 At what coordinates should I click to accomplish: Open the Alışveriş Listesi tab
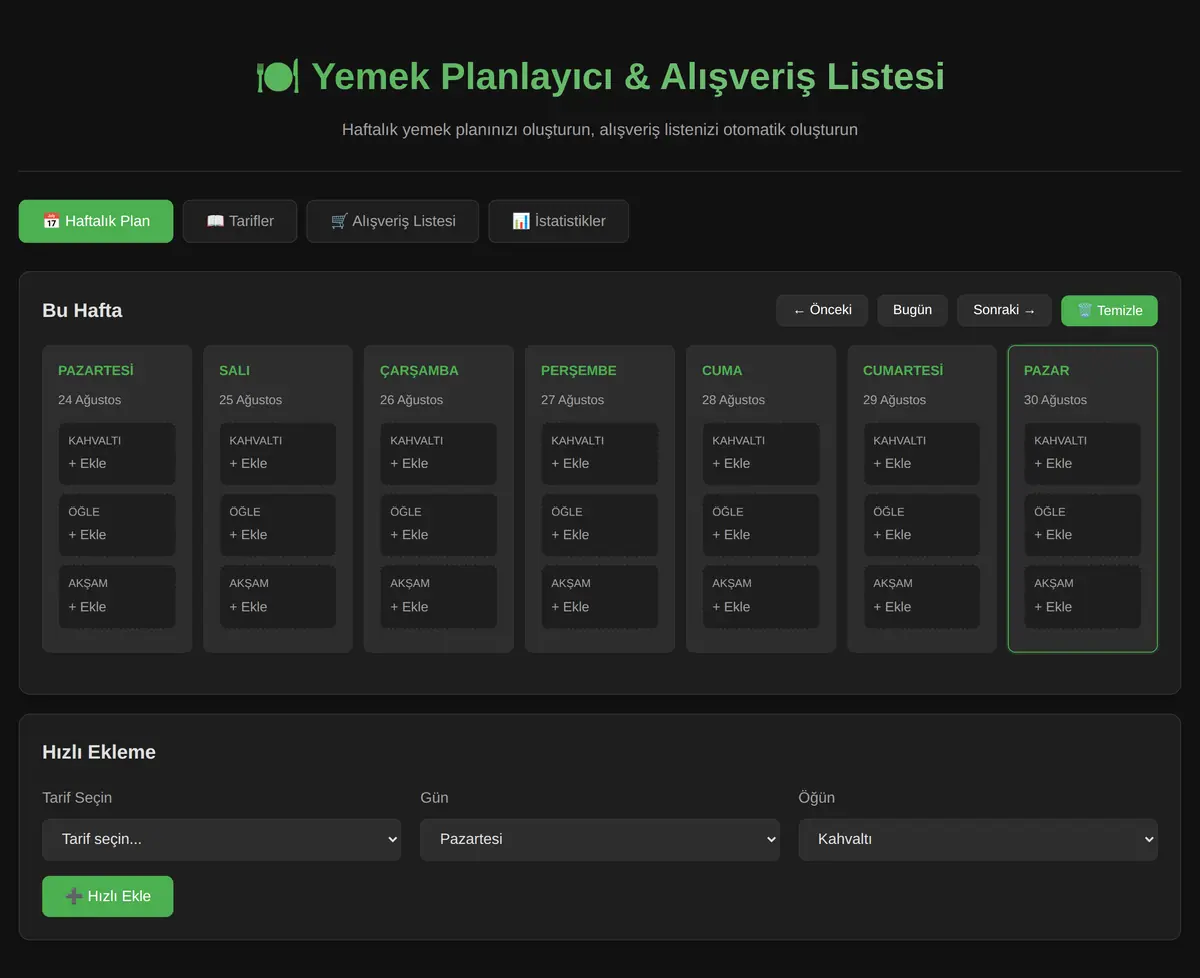click(x=393, y=221)
